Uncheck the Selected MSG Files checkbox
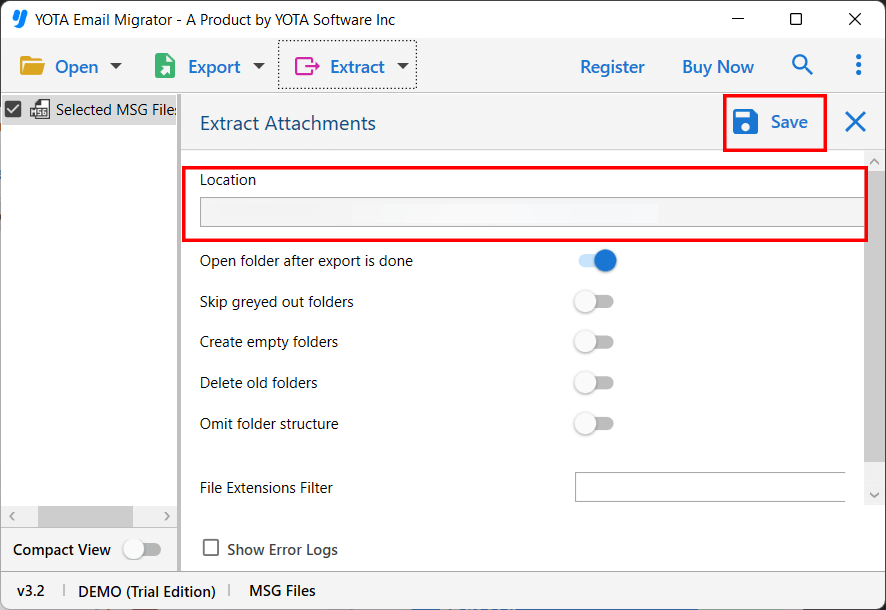 point(13,109)
